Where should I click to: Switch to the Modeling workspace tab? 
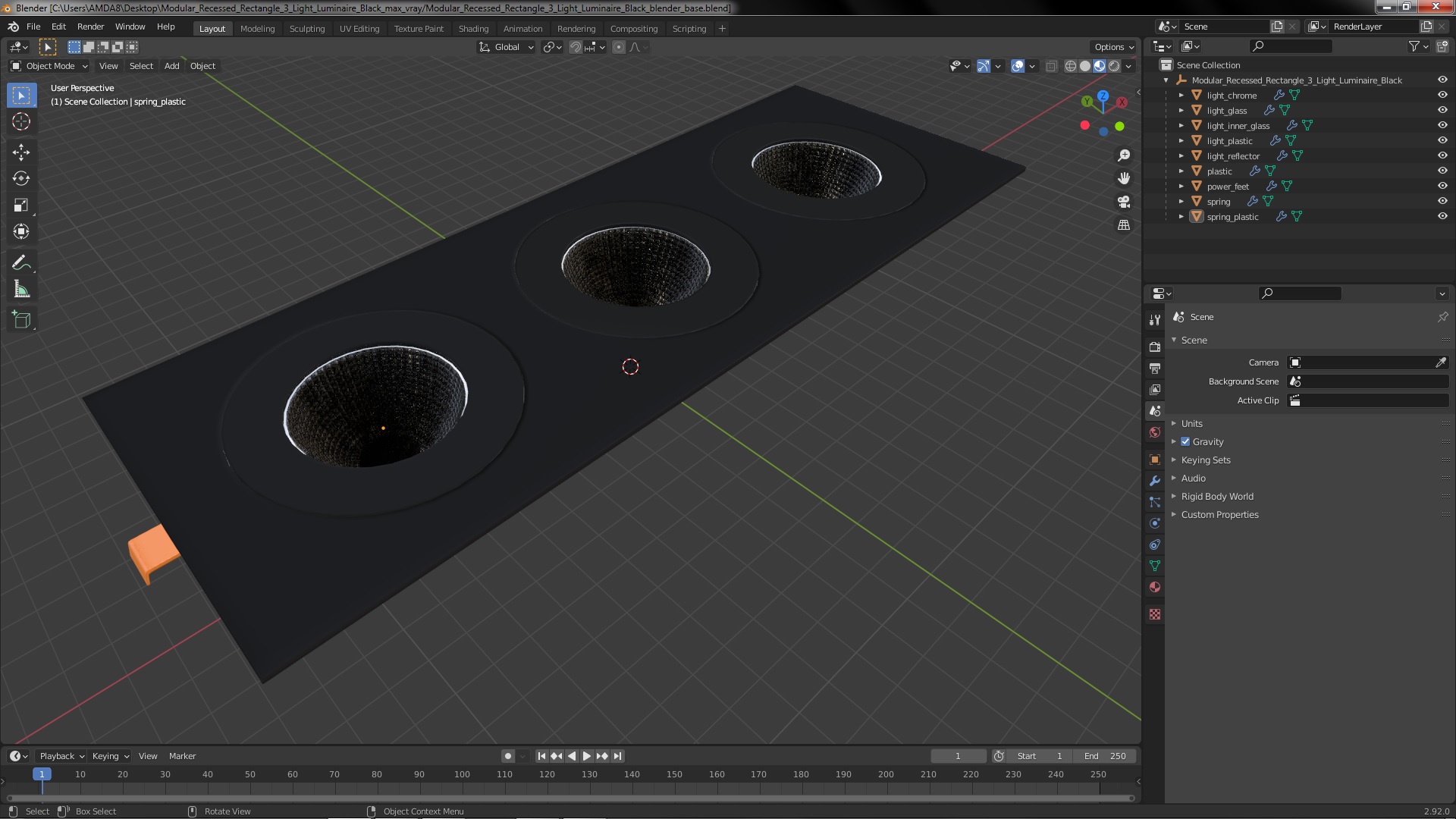coord(257,29)
